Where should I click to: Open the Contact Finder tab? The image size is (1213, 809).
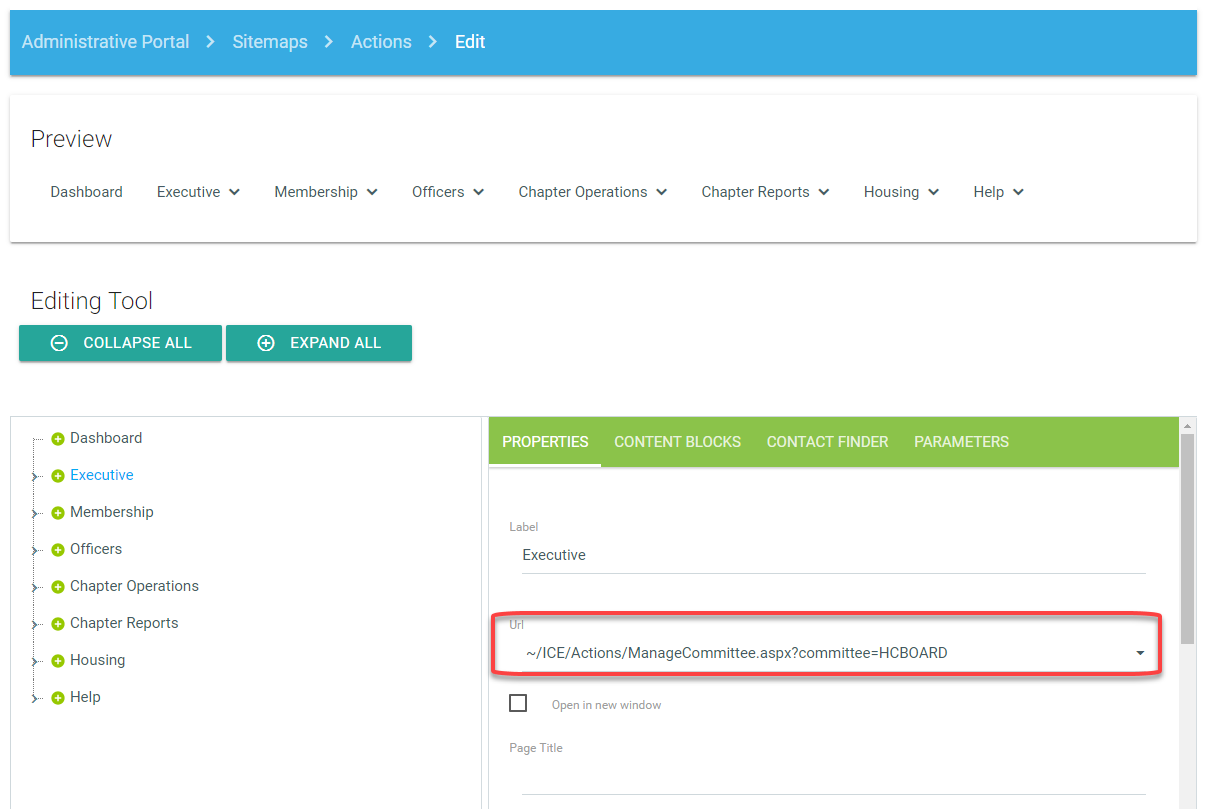click(x=827, y=442)
